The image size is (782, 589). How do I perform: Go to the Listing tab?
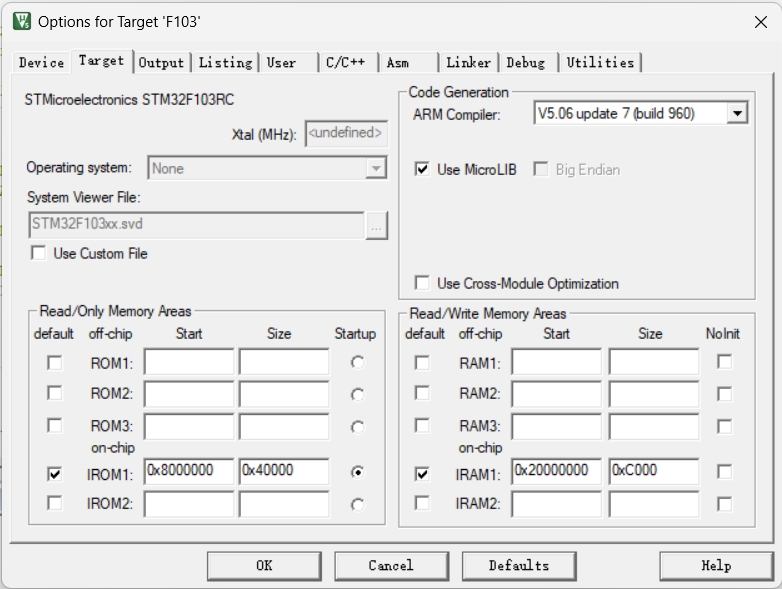pos(225,63)
